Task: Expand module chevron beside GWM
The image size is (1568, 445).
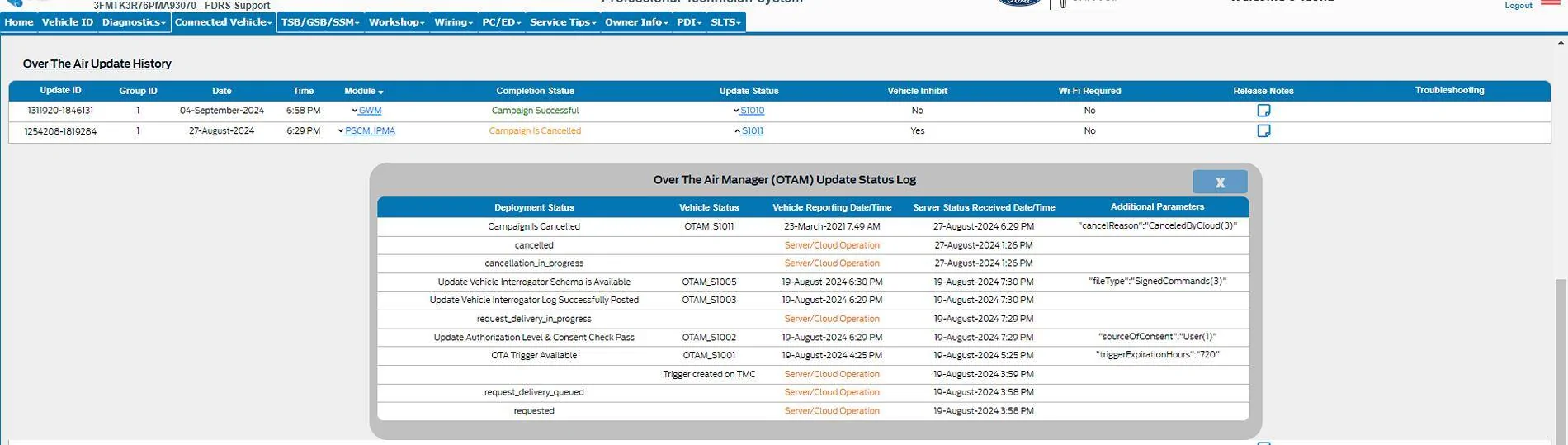Action: click(x=354, y=111)
